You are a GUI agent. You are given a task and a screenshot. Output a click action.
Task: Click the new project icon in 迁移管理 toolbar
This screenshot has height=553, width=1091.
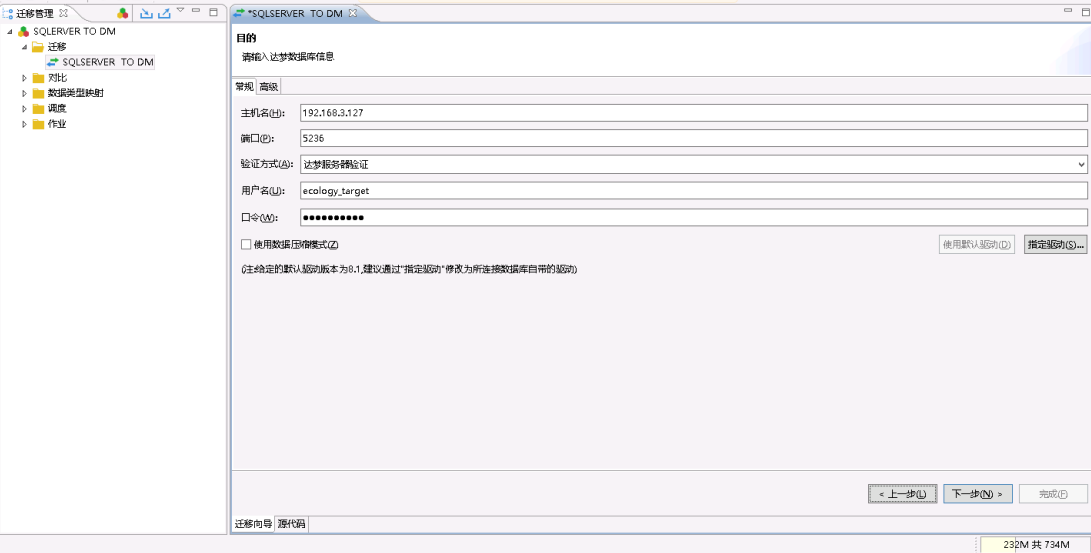click(122, 13)
